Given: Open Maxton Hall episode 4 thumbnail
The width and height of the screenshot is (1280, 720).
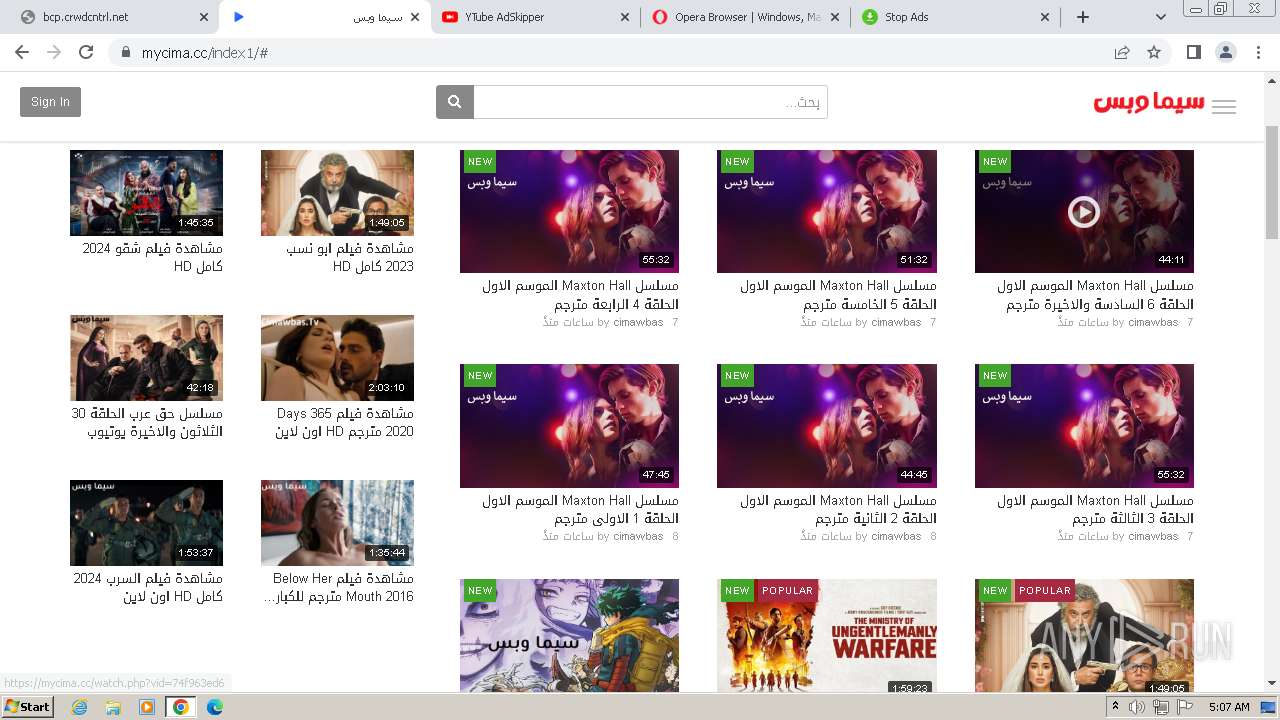Looking at the screenshot, I should click(569, 211).
